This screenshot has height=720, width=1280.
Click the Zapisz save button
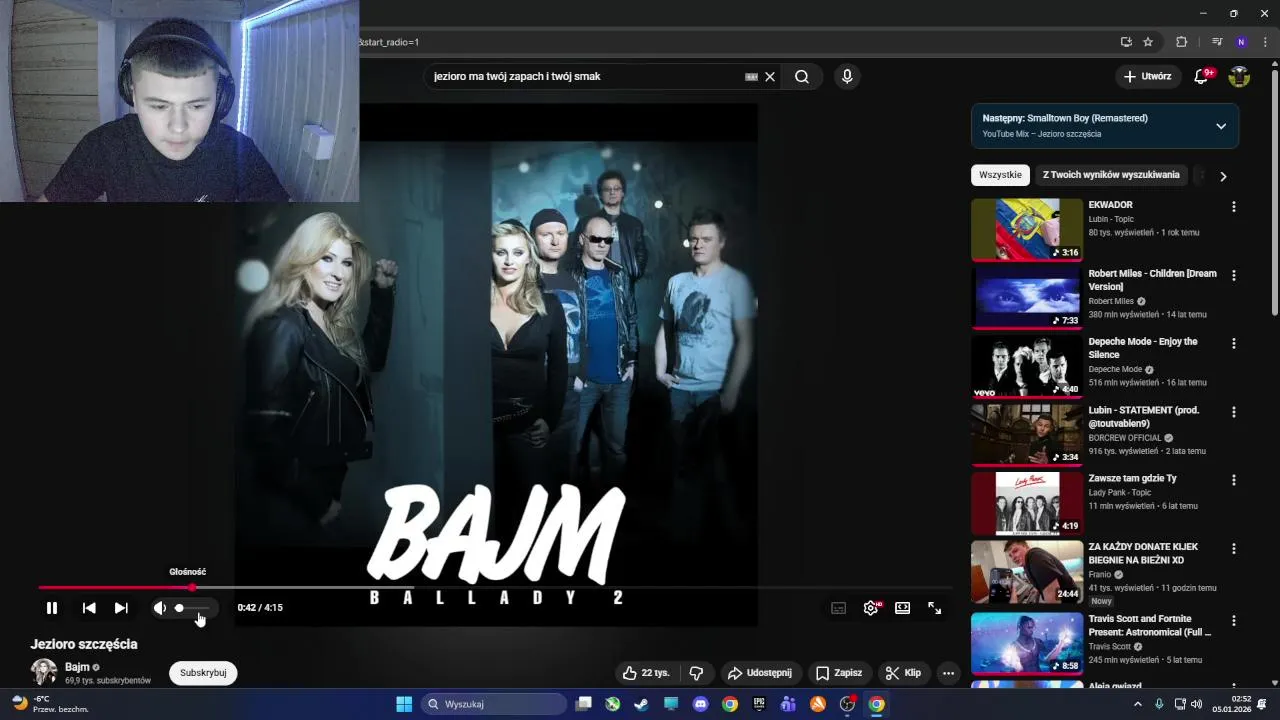[839, 673]
